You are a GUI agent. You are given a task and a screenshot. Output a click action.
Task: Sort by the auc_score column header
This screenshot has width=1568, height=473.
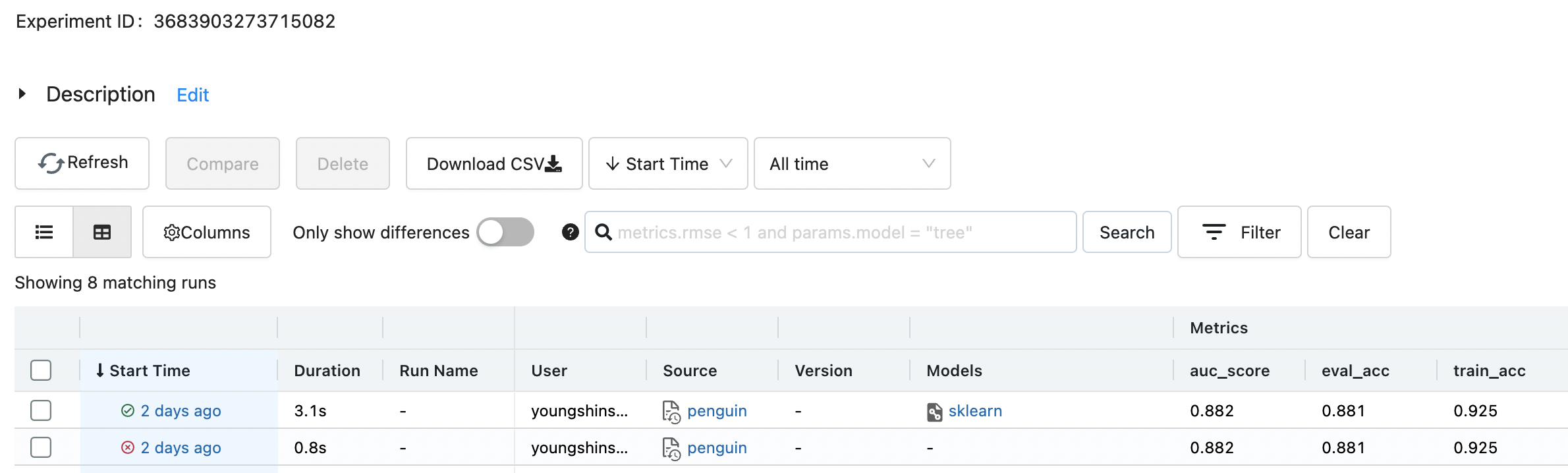click(1229, 371)
